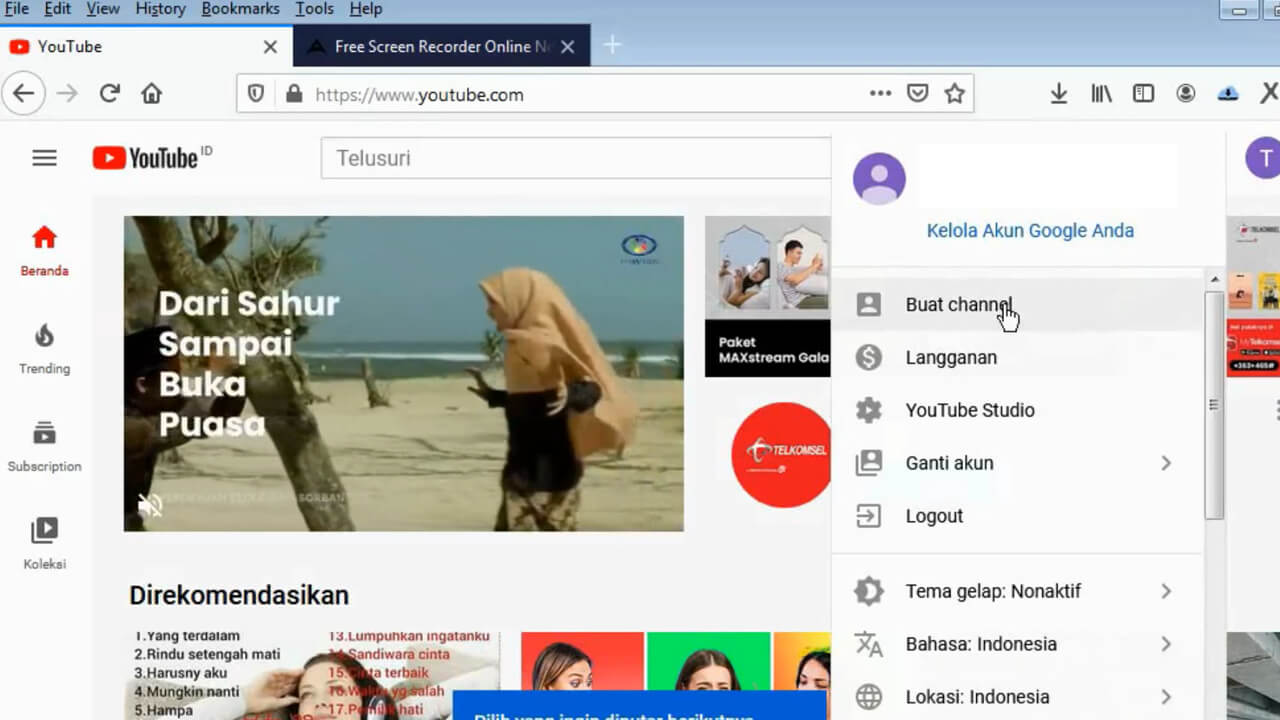Go to the browser Home page
This screenshot has height=720, width=1280.
(151, 94)
